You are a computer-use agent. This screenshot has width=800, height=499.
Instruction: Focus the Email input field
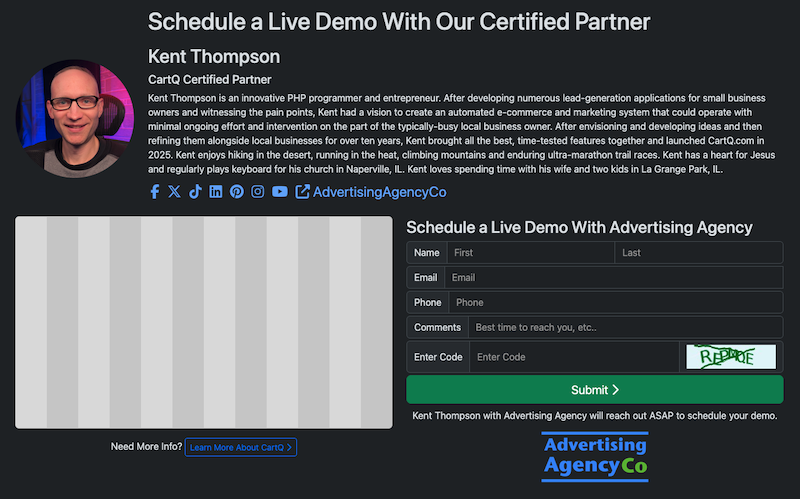tap(614, 278)
